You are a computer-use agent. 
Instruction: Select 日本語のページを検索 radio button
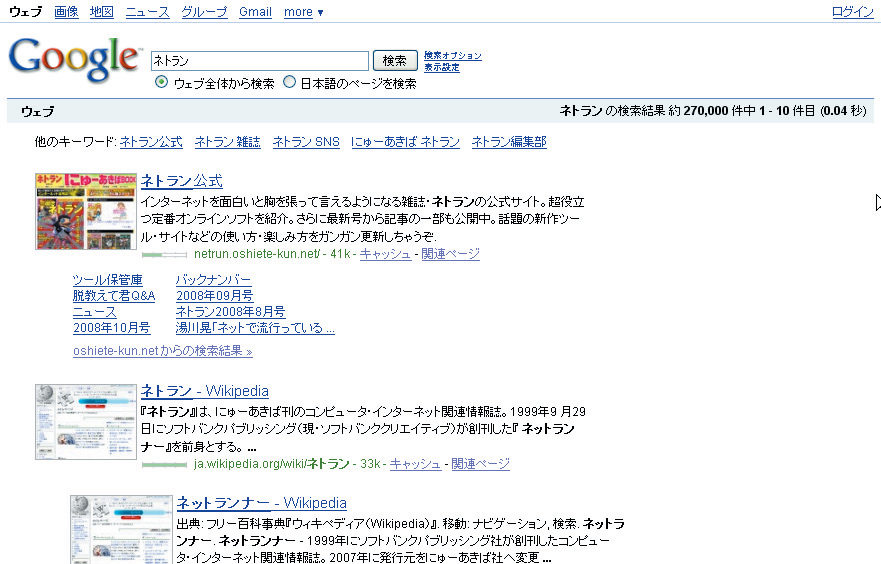tap(289, 82)
